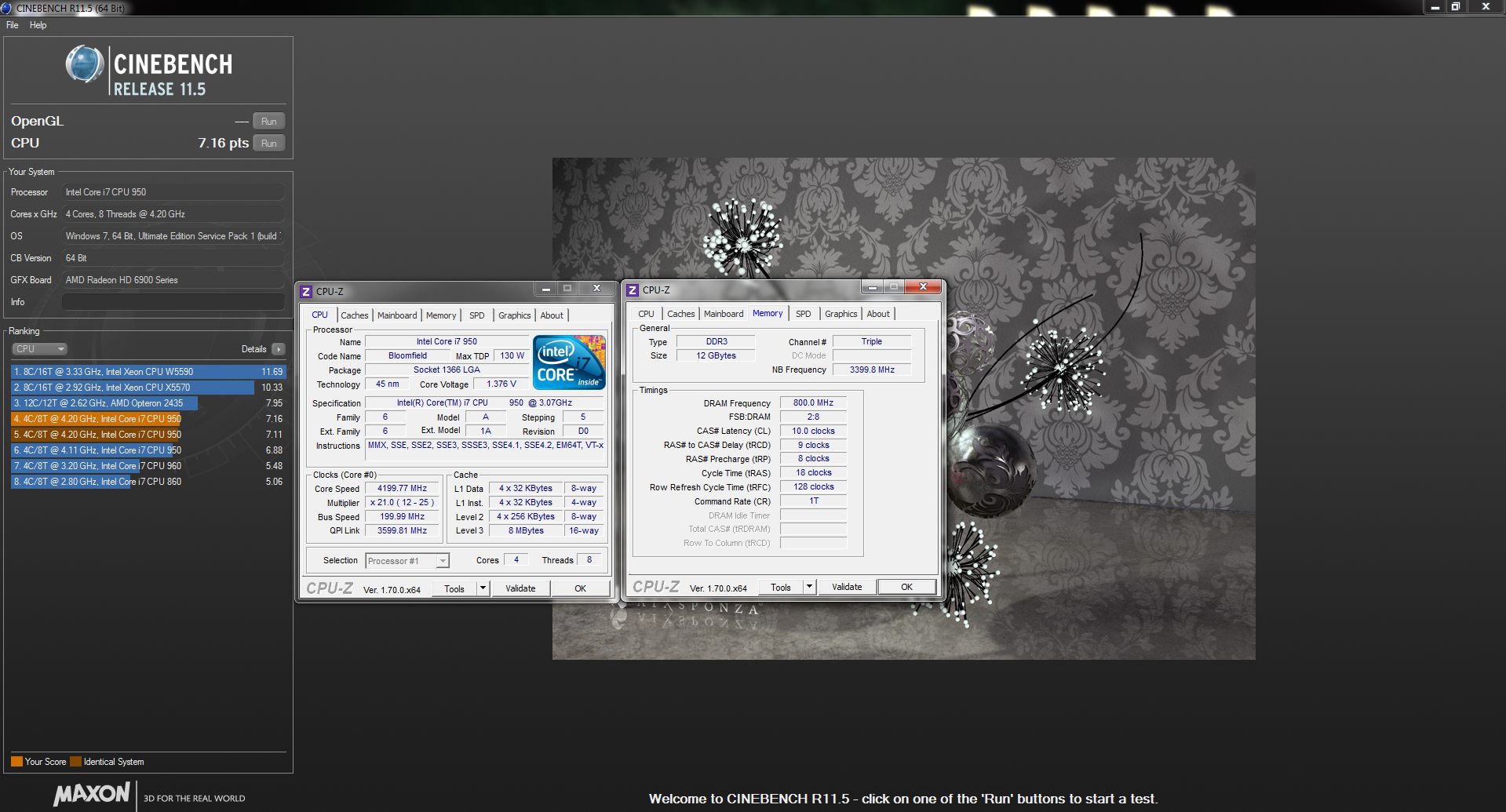Switch to About tab in left CPU-Z
1506x812 pixels.
coord(552,315)
